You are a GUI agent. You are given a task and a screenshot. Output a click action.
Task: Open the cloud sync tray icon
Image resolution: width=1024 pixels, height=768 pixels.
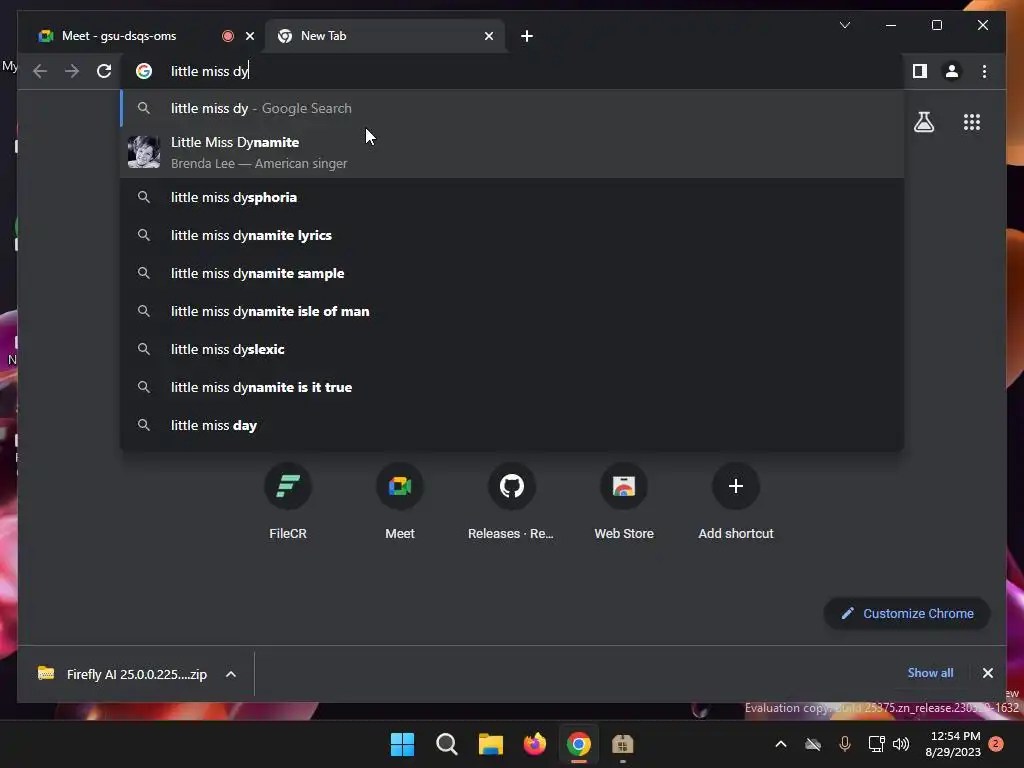812,744
